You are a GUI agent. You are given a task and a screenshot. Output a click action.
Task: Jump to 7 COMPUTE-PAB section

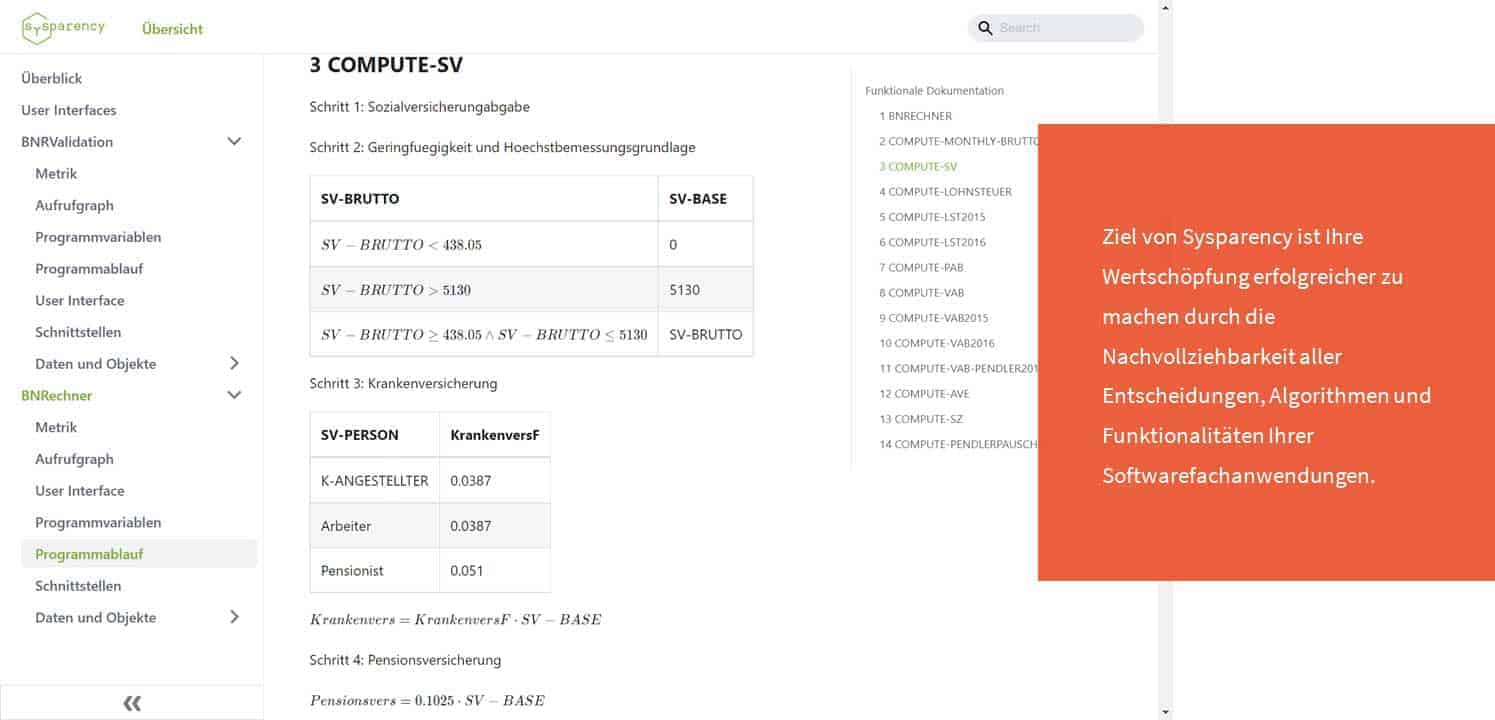[921, 267]
